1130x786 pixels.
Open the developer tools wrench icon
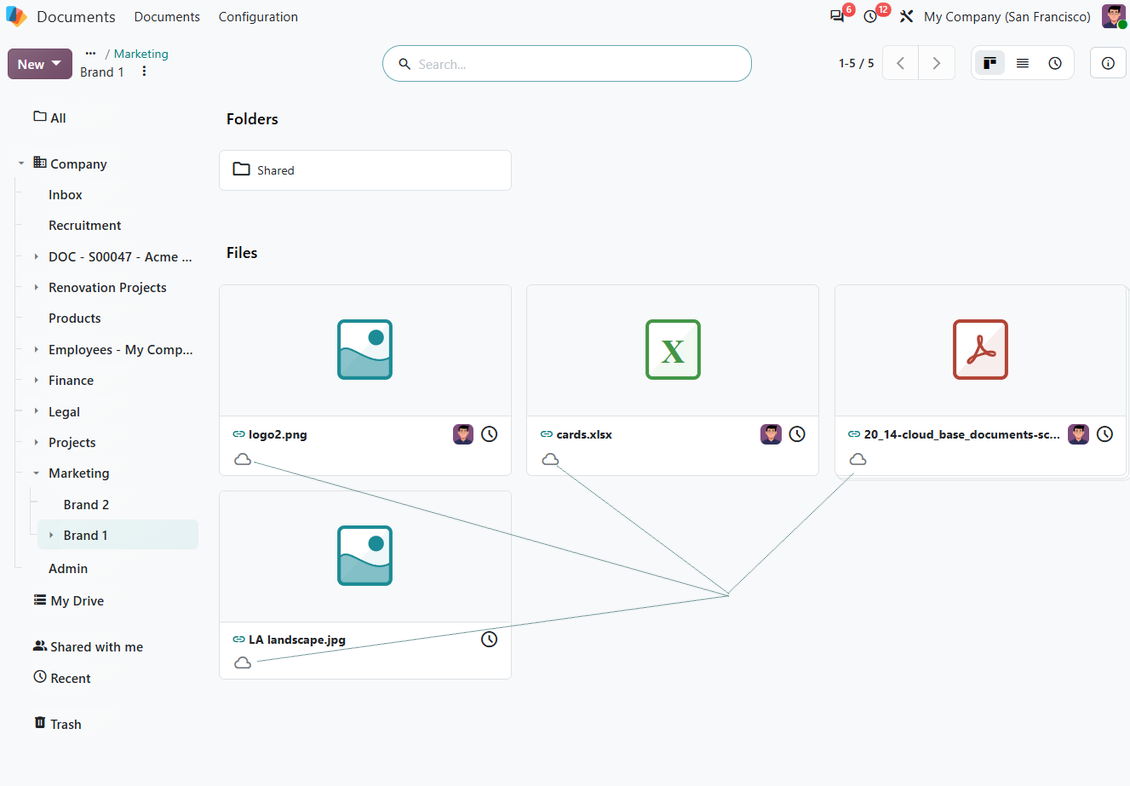click(907, 17)
